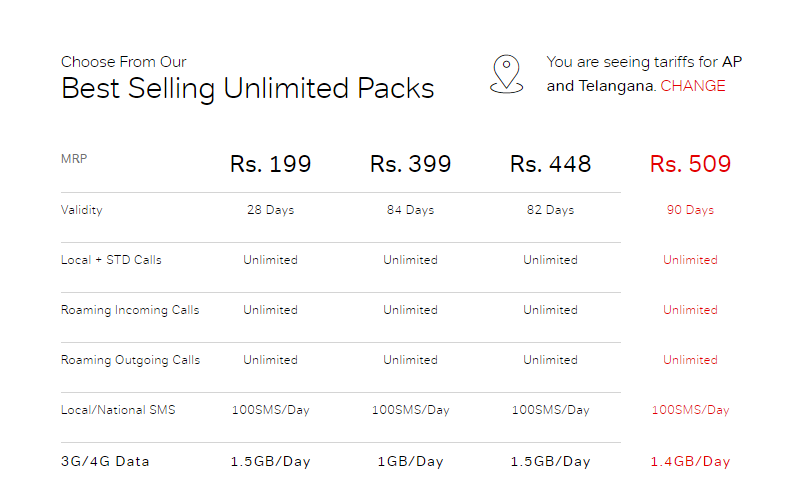Select the highlighted Rs. 509 pack
This screenshot has height=499, width=785.
pos(690,164)
